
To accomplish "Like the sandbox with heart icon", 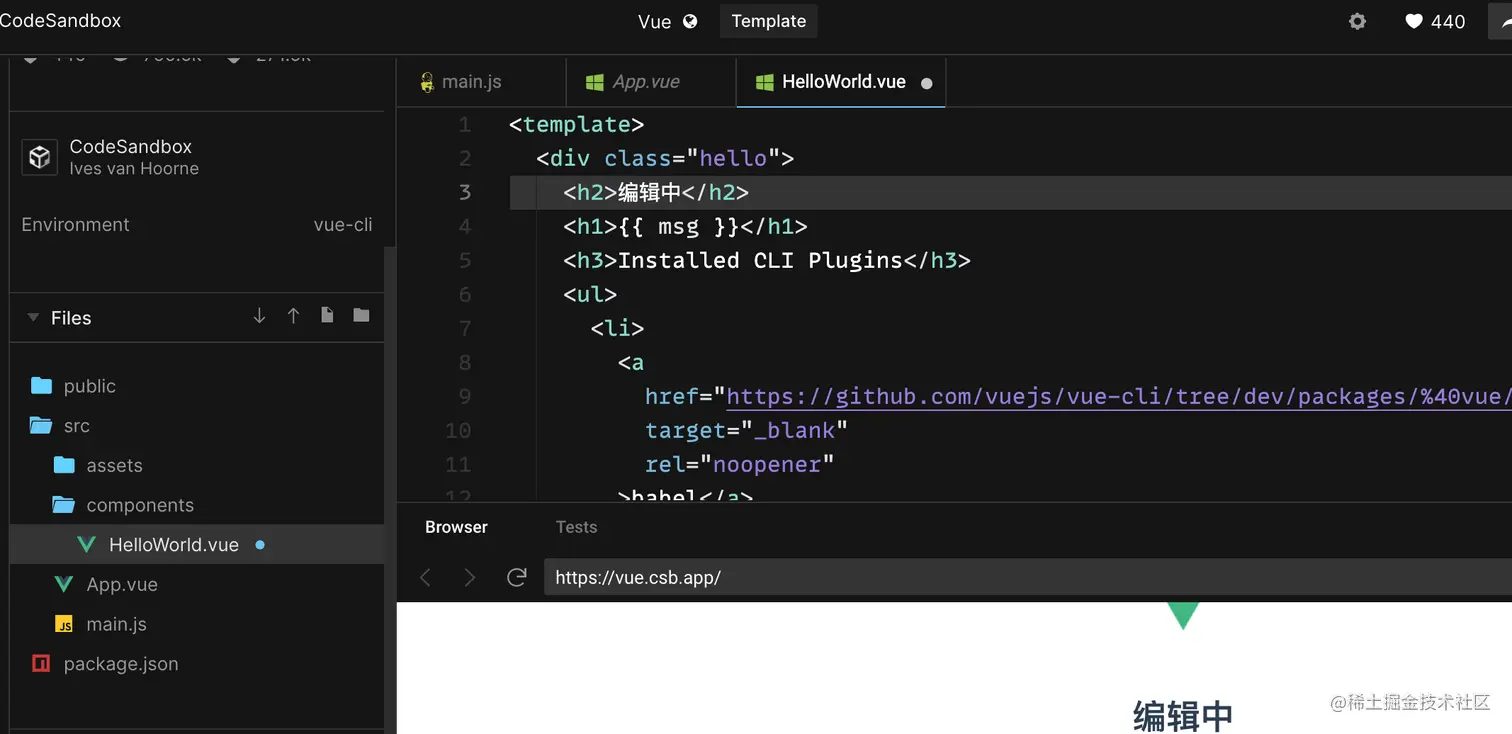I will (1414, 21).
